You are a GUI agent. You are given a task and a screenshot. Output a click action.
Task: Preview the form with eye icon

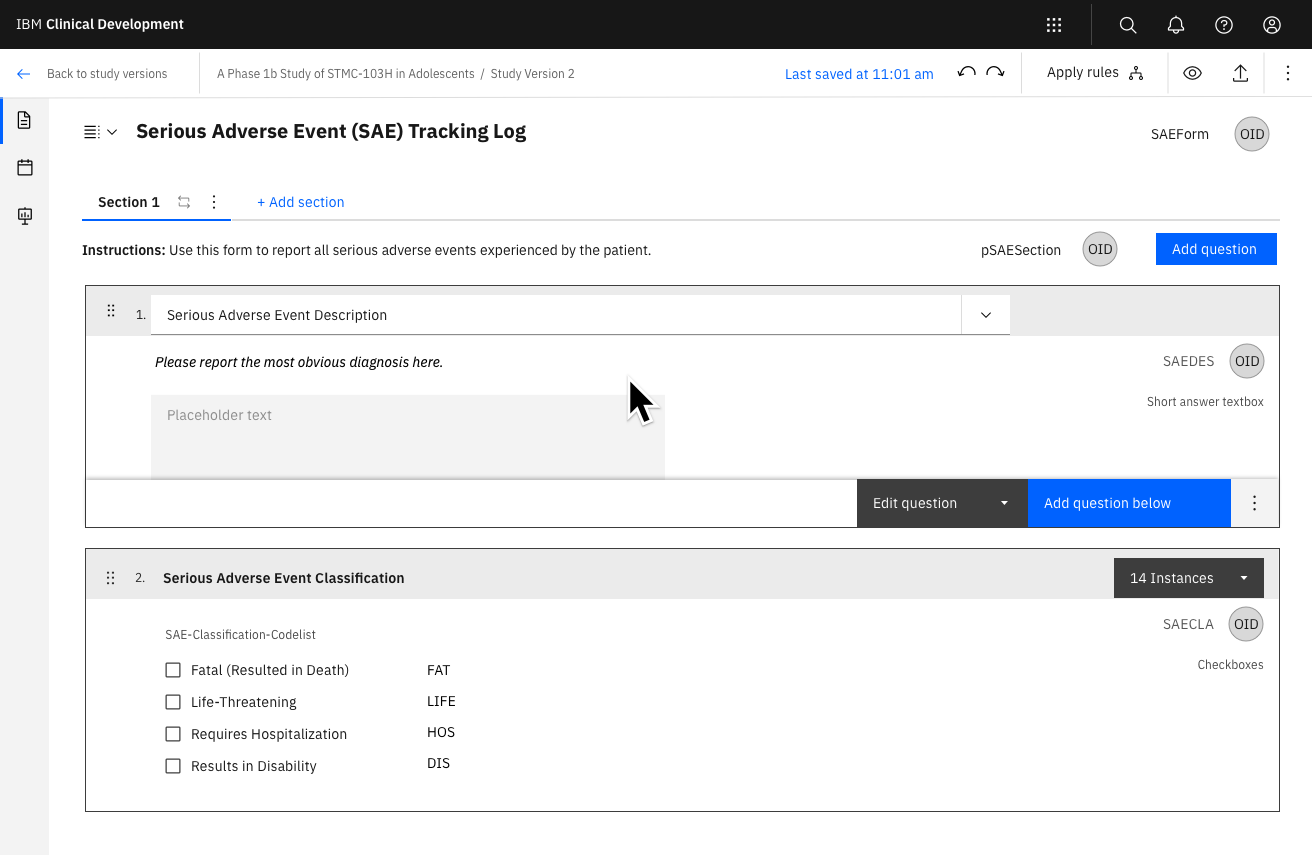pos(1192,73)
